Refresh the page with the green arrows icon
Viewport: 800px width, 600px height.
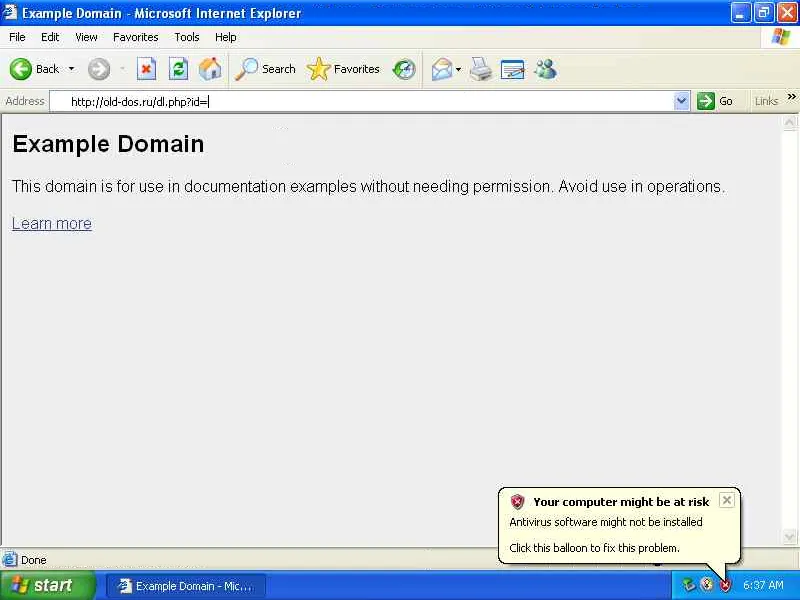178,69
